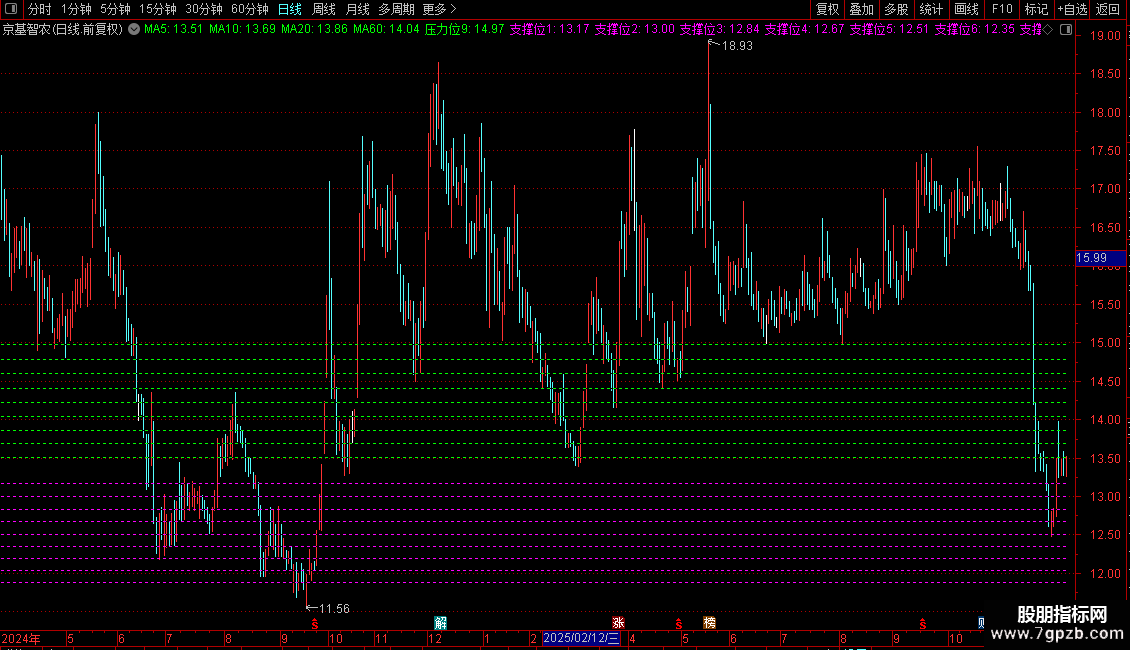Click the 复权 button
This screenshot has height=650, width=1130.
[827, 9]
